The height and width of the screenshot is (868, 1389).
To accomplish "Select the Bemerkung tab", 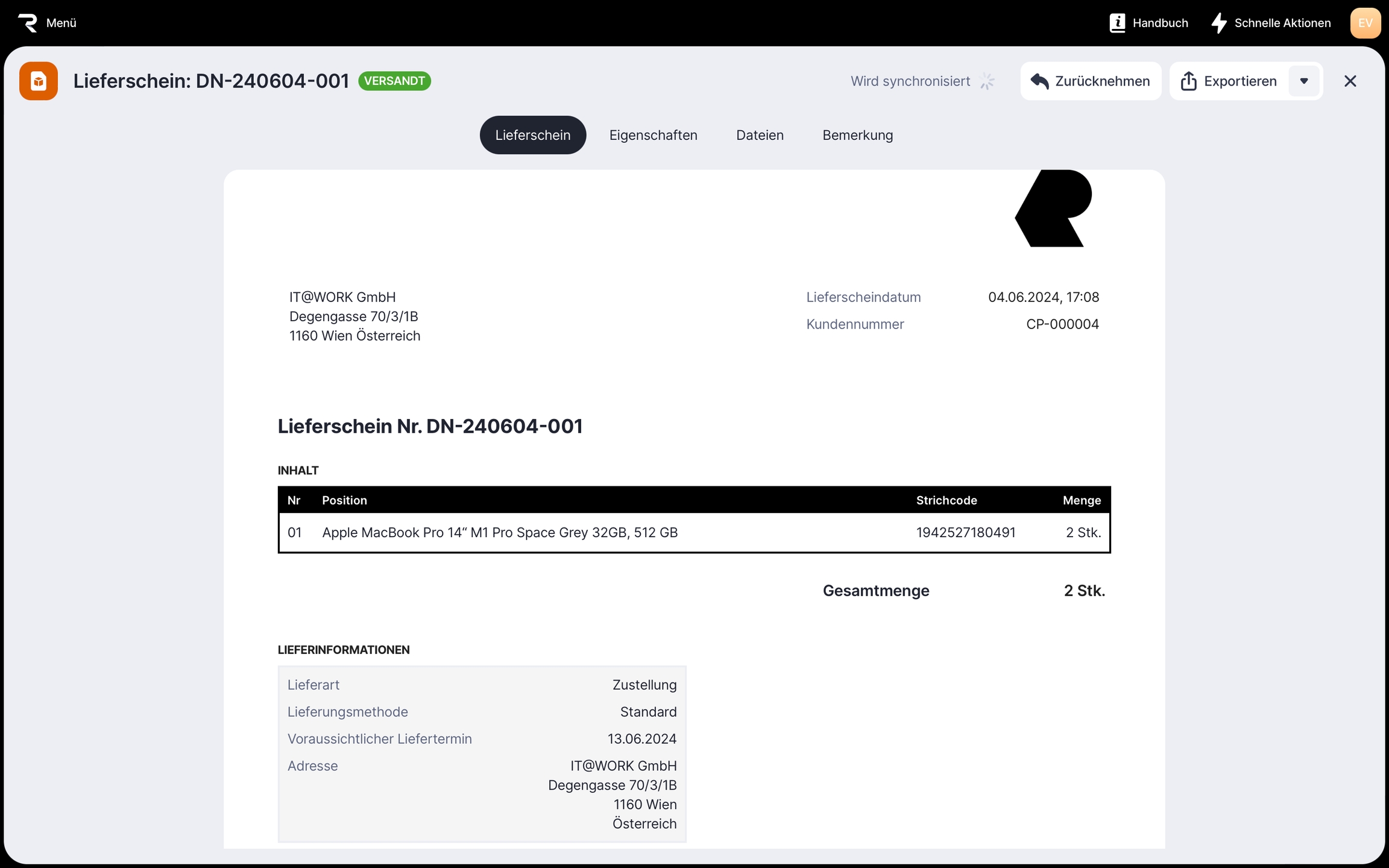I will coord(857,135).
